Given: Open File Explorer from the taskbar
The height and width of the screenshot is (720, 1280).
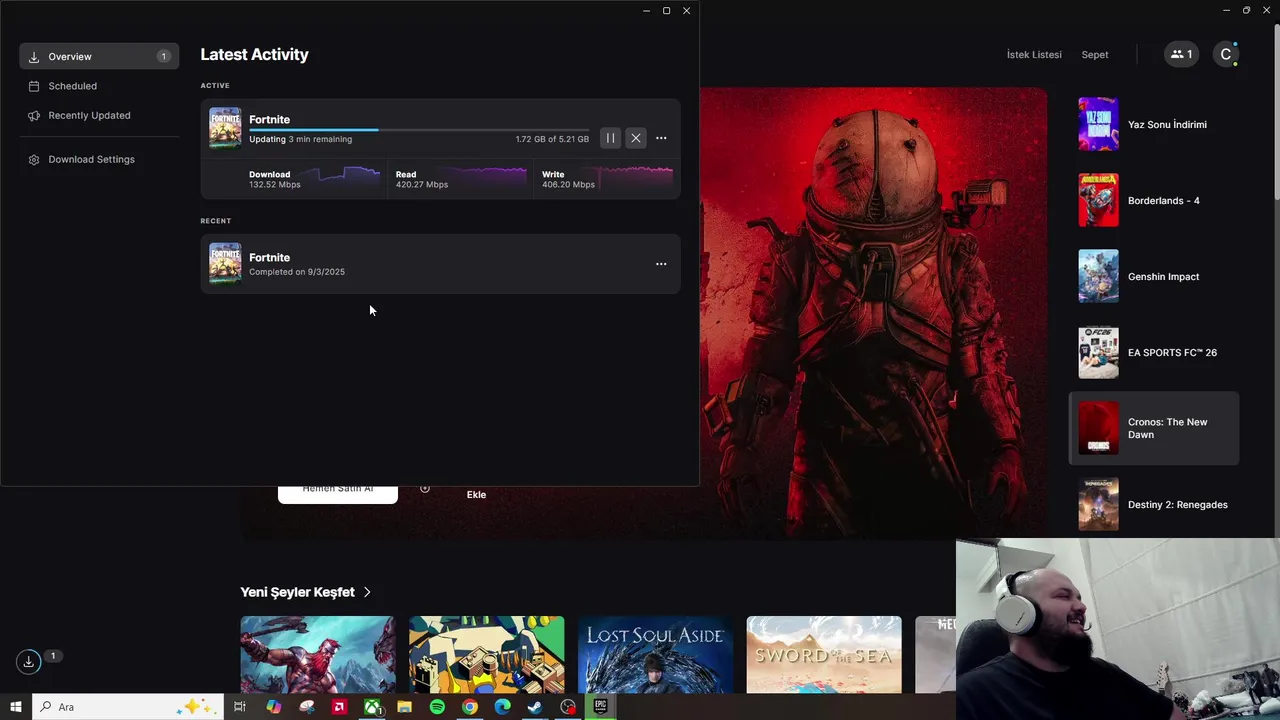Looking at the screenshot, I should coord(405,707).
